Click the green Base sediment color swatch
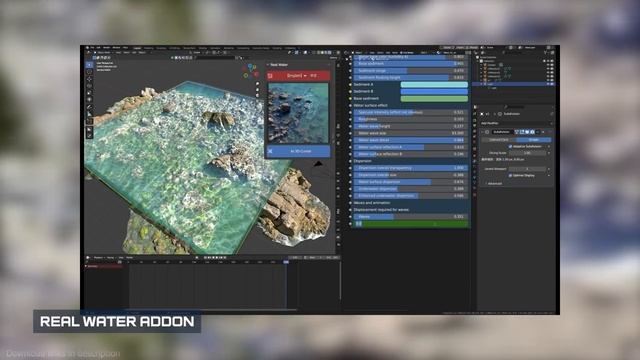The height and width of the screenshot is (360, 640). click(434, 98)
